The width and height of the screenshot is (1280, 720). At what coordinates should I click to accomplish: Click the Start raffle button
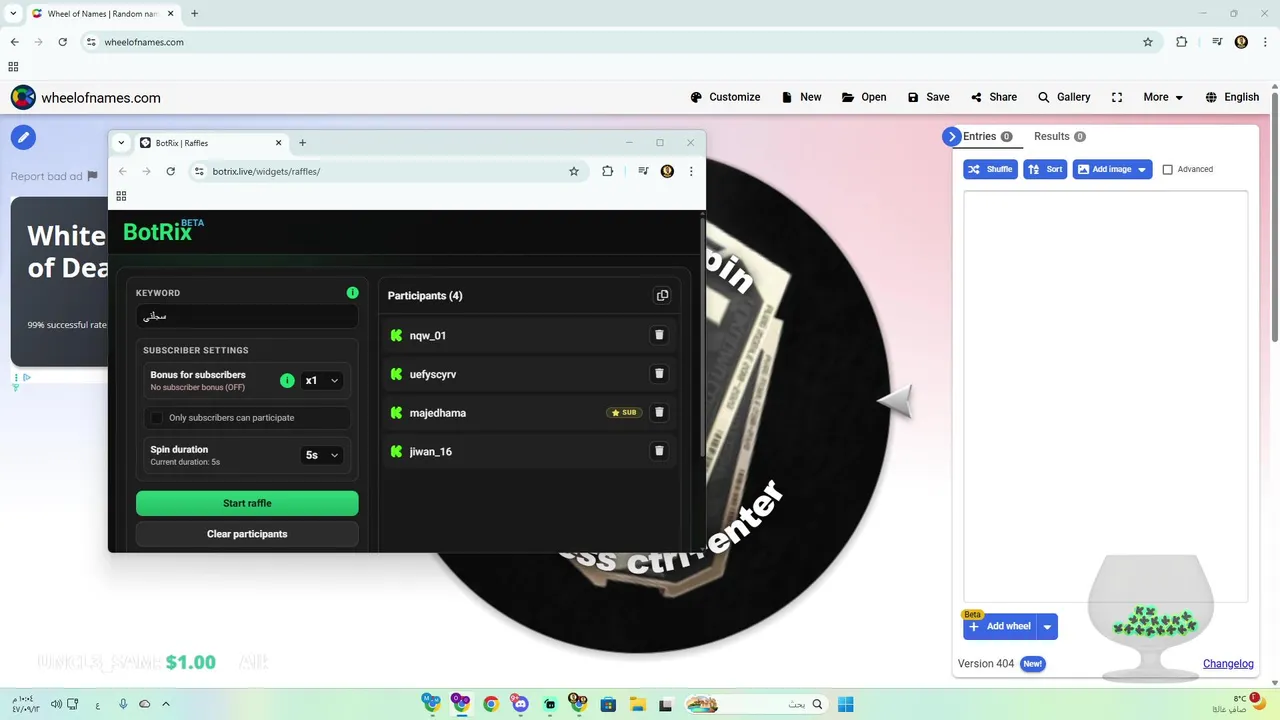(247, 503)
